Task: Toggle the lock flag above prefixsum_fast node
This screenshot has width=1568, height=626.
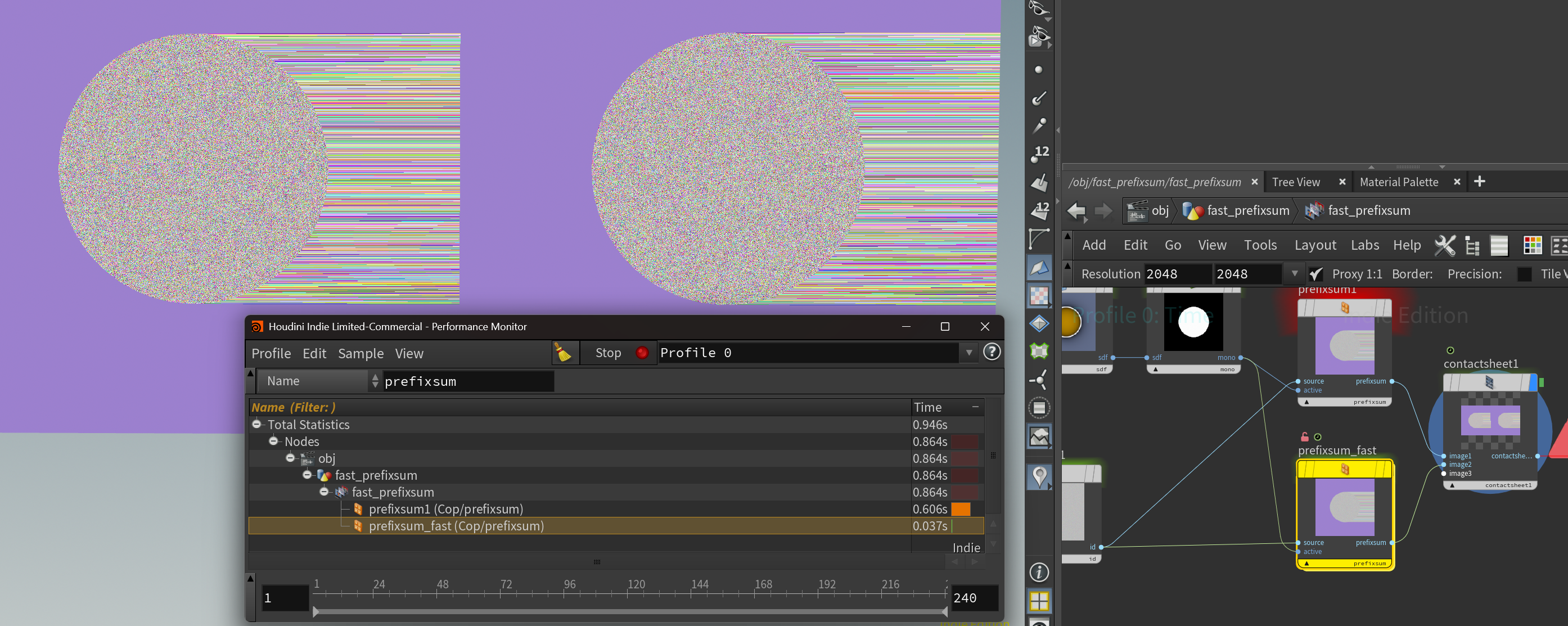Action: (1304, 436)
